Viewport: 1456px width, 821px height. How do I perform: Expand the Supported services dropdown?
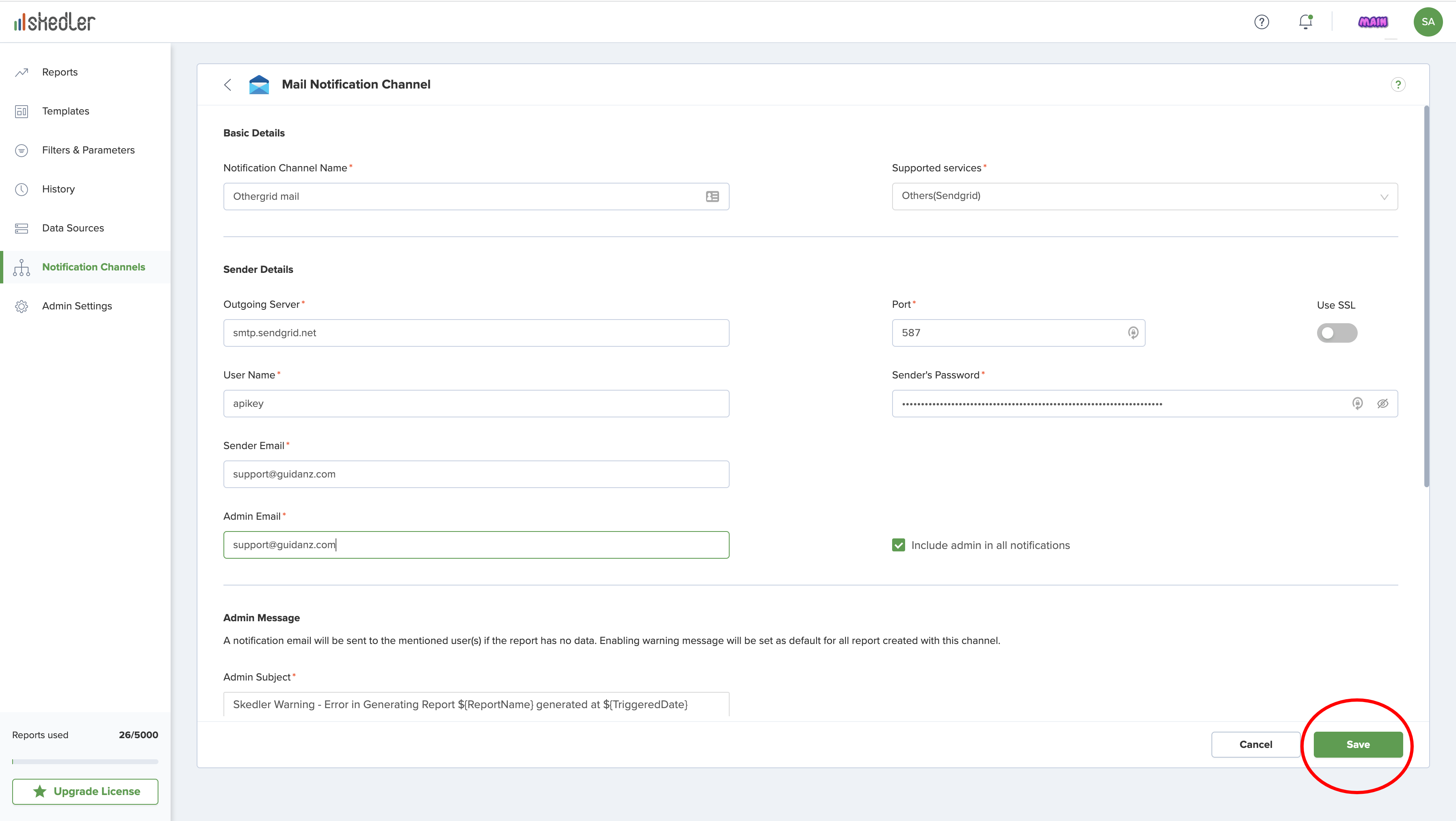coord(1144,196)
